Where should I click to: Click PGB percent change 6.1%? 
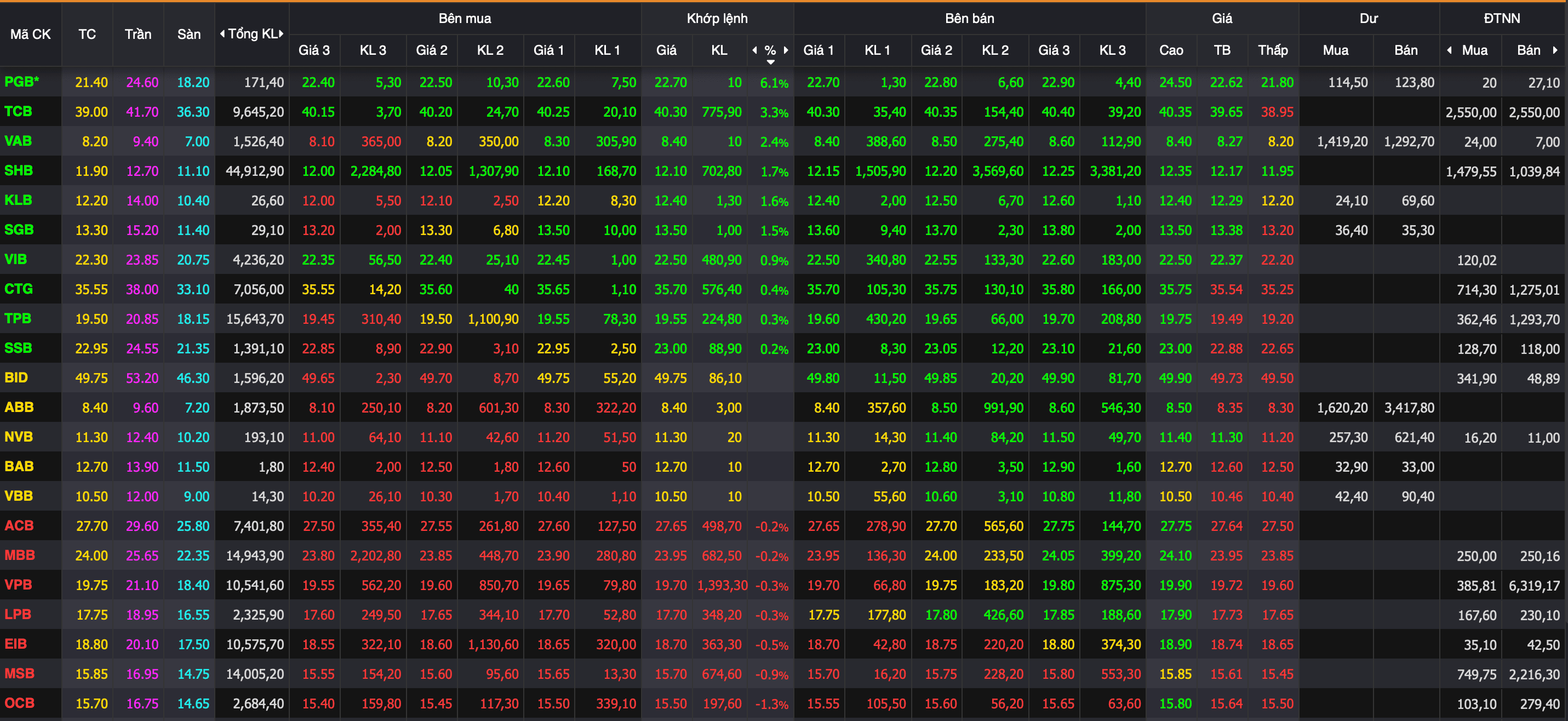click(774, 83)
